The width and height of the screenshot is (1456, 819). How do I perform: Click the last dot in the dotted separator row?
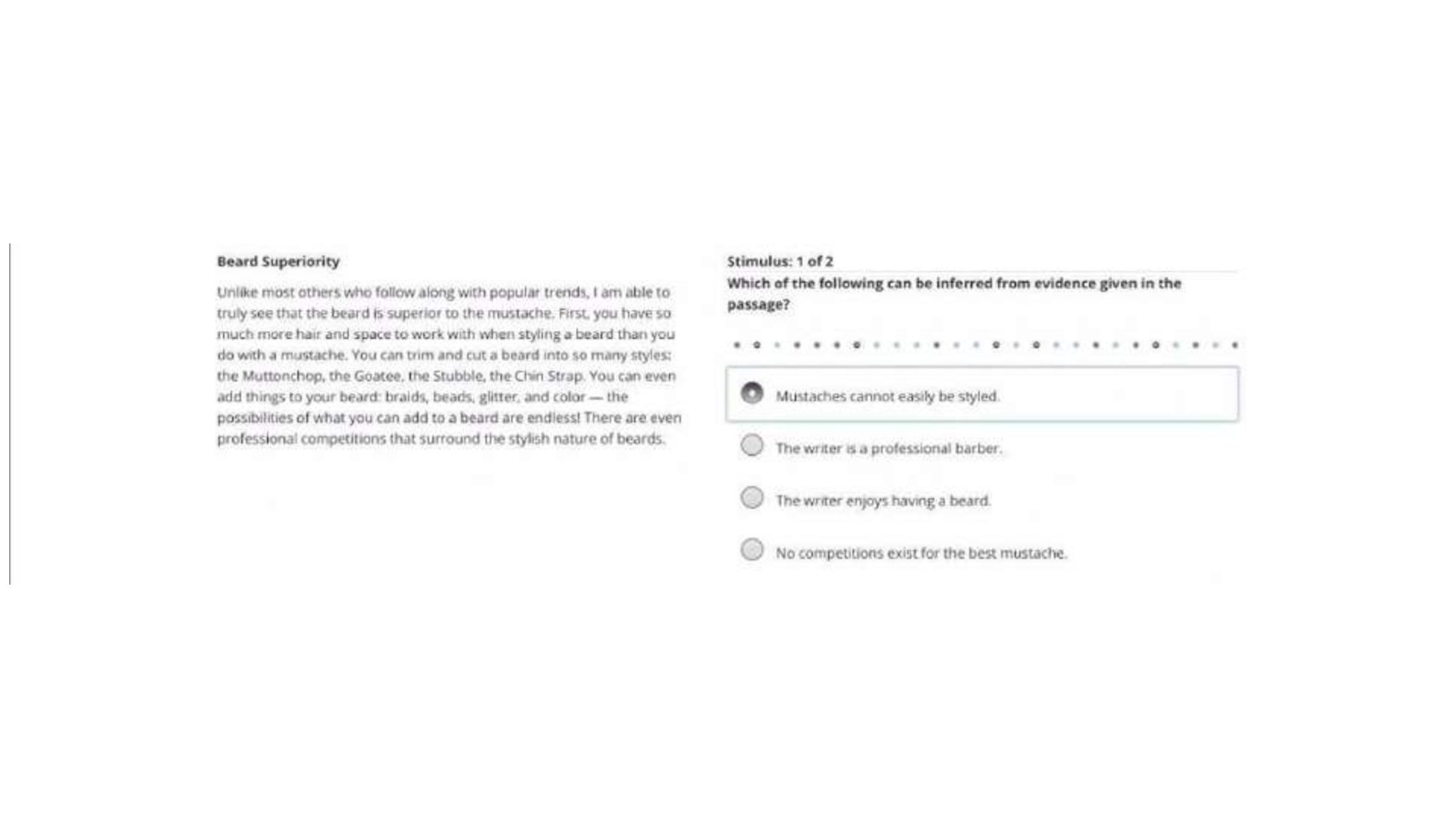1235,345
